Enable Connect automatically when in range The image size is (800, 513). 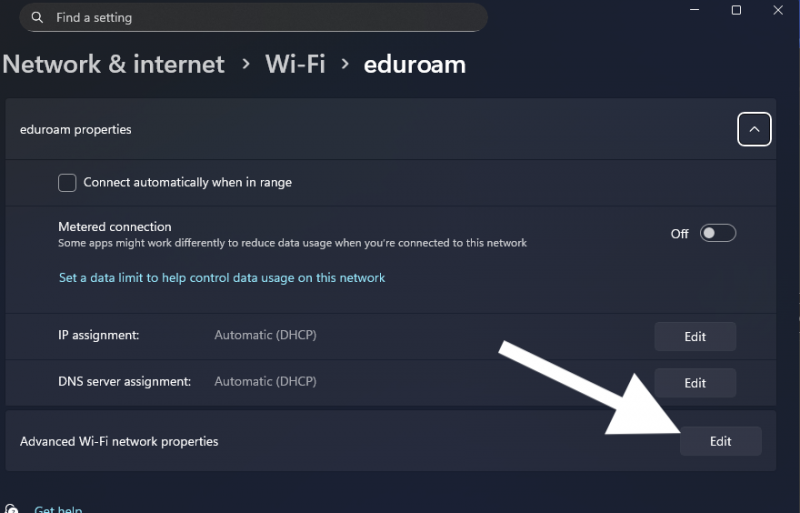[68, 183]
